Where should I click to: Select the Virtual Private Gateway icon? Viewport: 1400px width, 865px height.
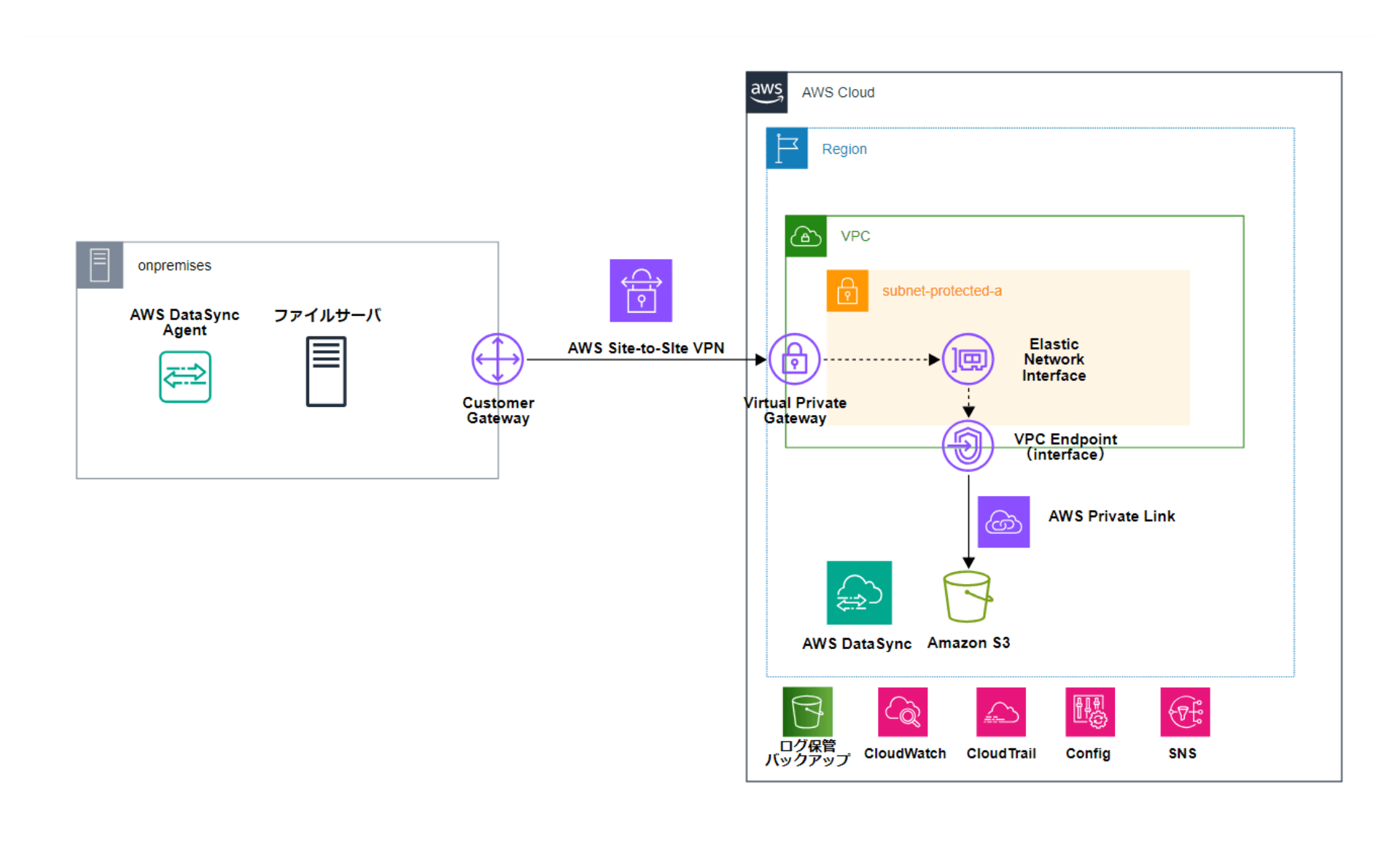coord(795,359)
